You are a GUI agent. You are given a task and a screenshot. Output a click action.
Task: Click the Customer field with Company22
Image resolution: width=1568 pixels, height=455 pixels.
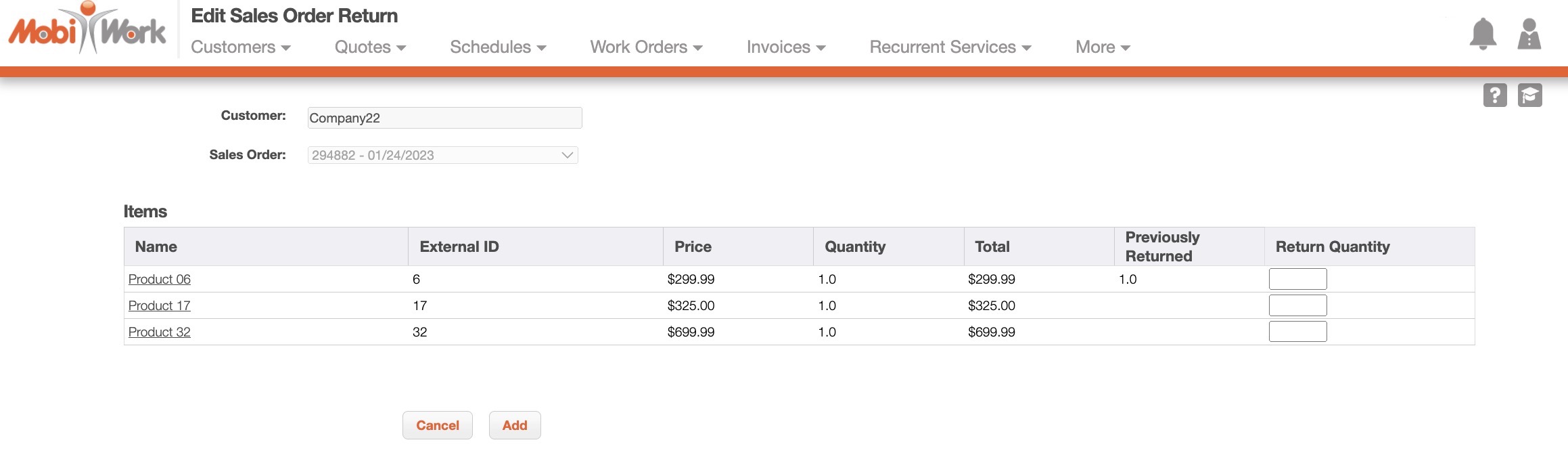click(x=444, y=118)
